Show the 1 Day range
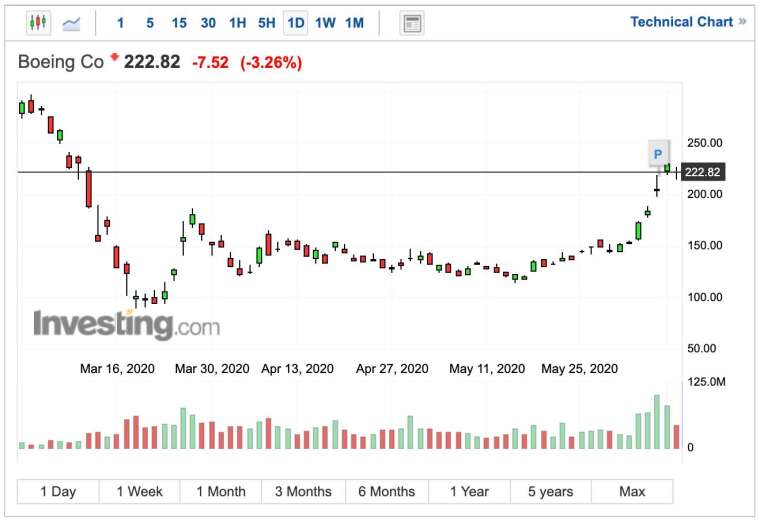Screen dimensions: 760x521 (58, 491)
